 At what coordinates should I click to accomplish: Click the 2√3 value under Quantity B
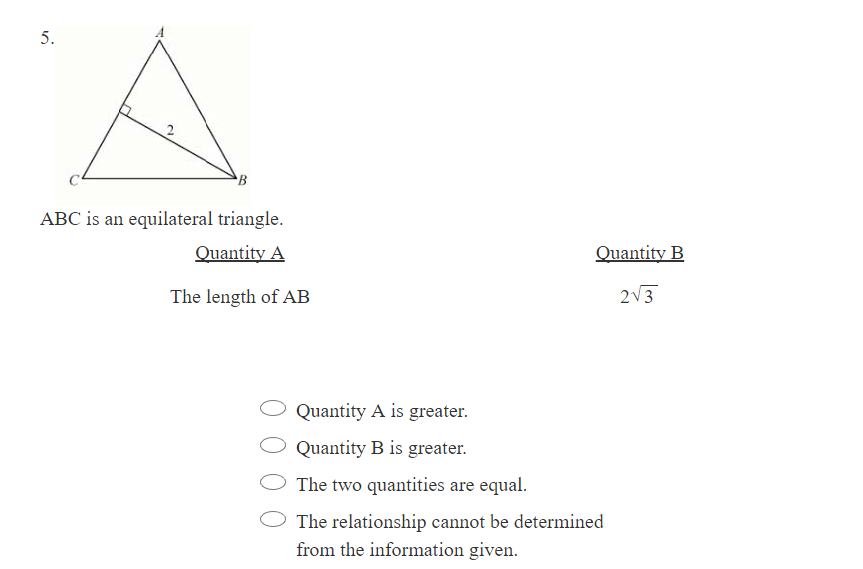point(638,297)
